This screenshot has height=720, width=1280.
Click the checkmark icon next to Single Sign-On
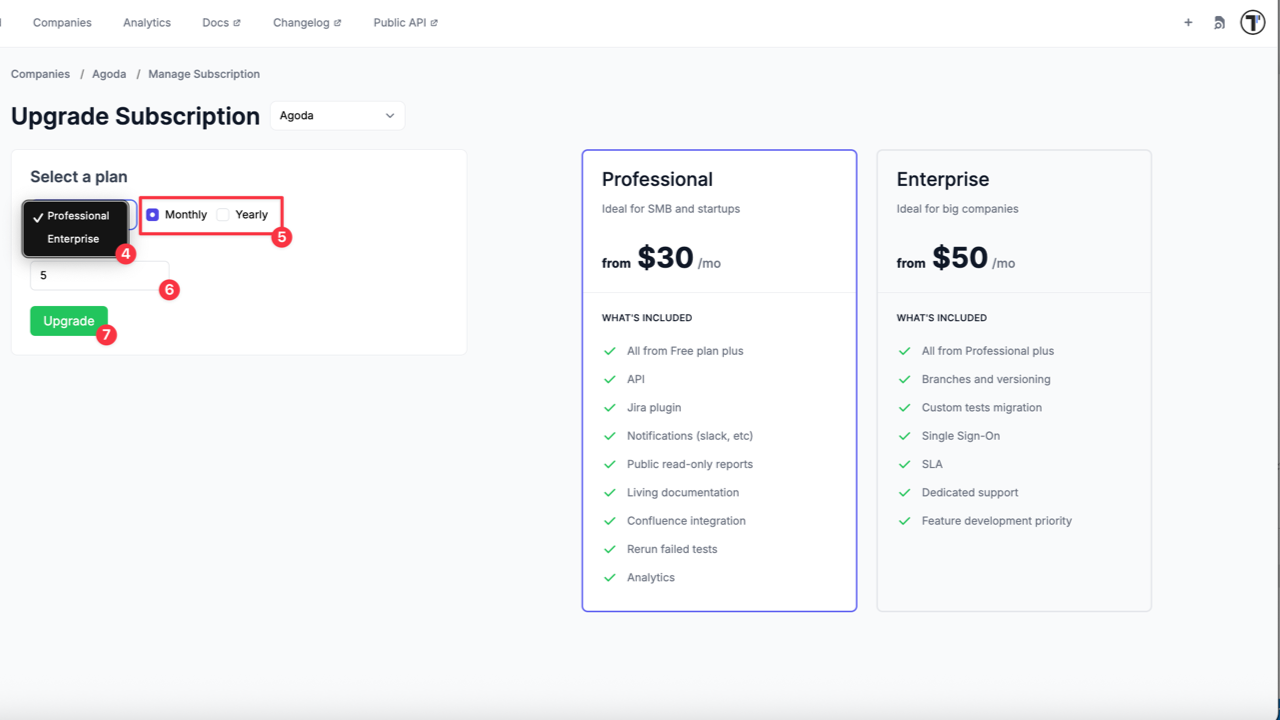(904, 436)
